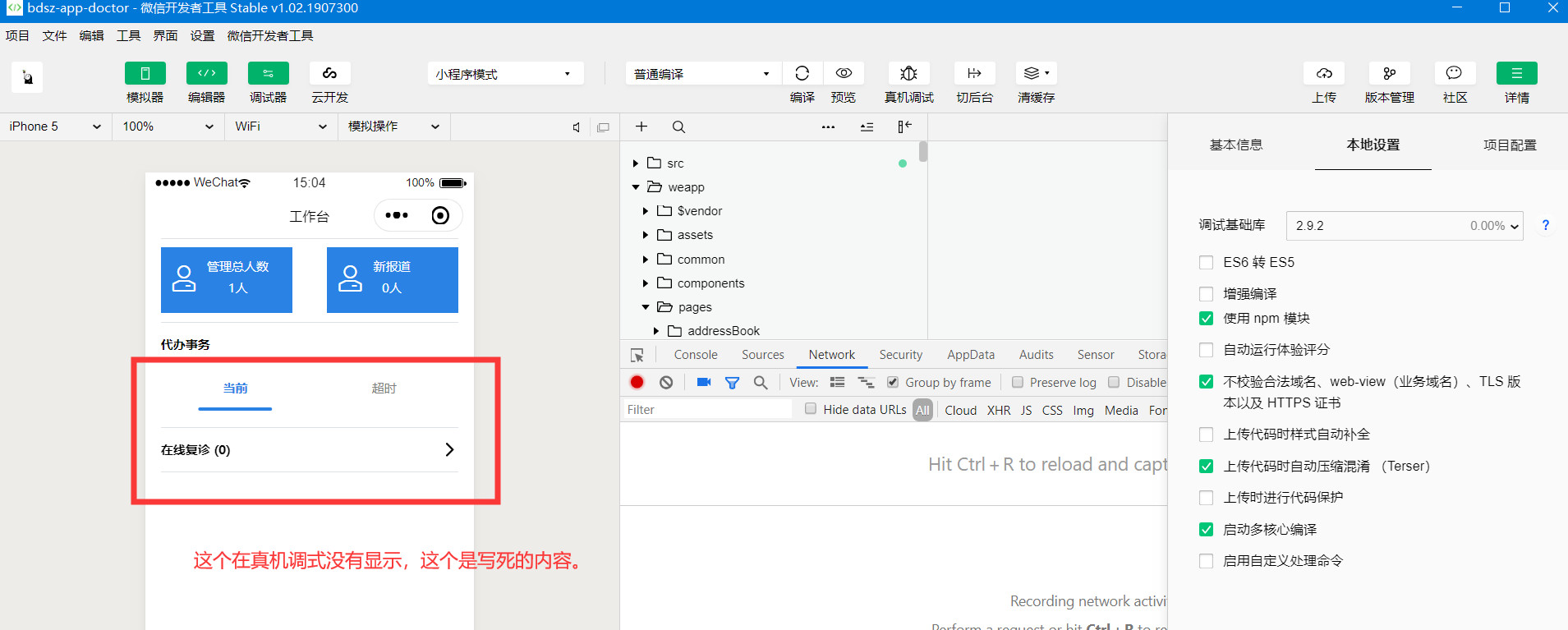Click the file tree vertical scrollbar

[923, 152]
